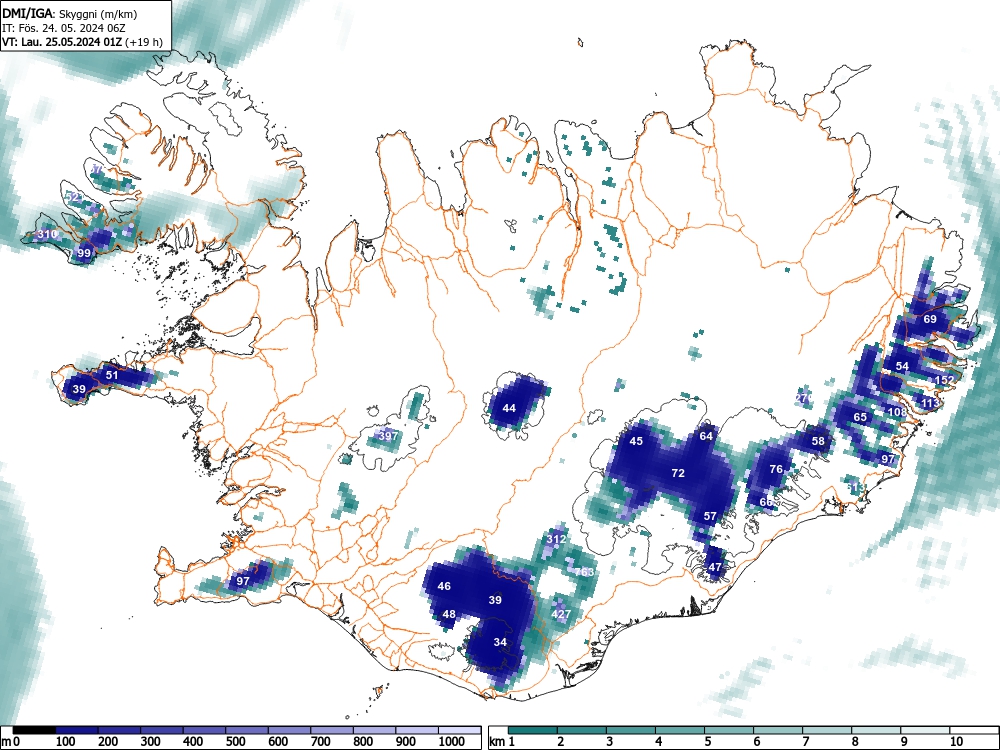The width and height of the screenshot is (1000, 750).
Task: Select km legend swatch between 9 and 10
Action: 925,730
